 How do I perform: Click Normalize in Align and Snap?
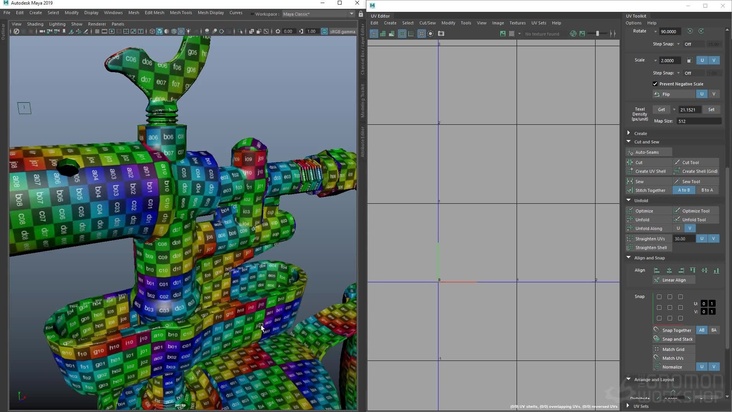click(x=674, y=367)
